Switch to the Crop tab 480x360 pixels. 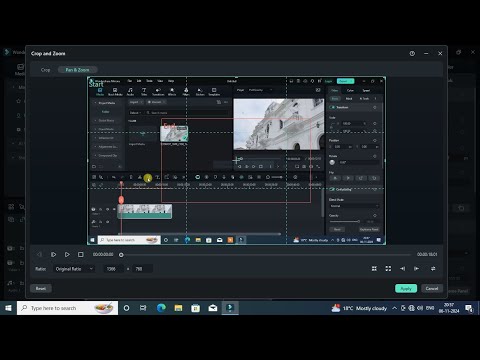(x=45, y=70)
